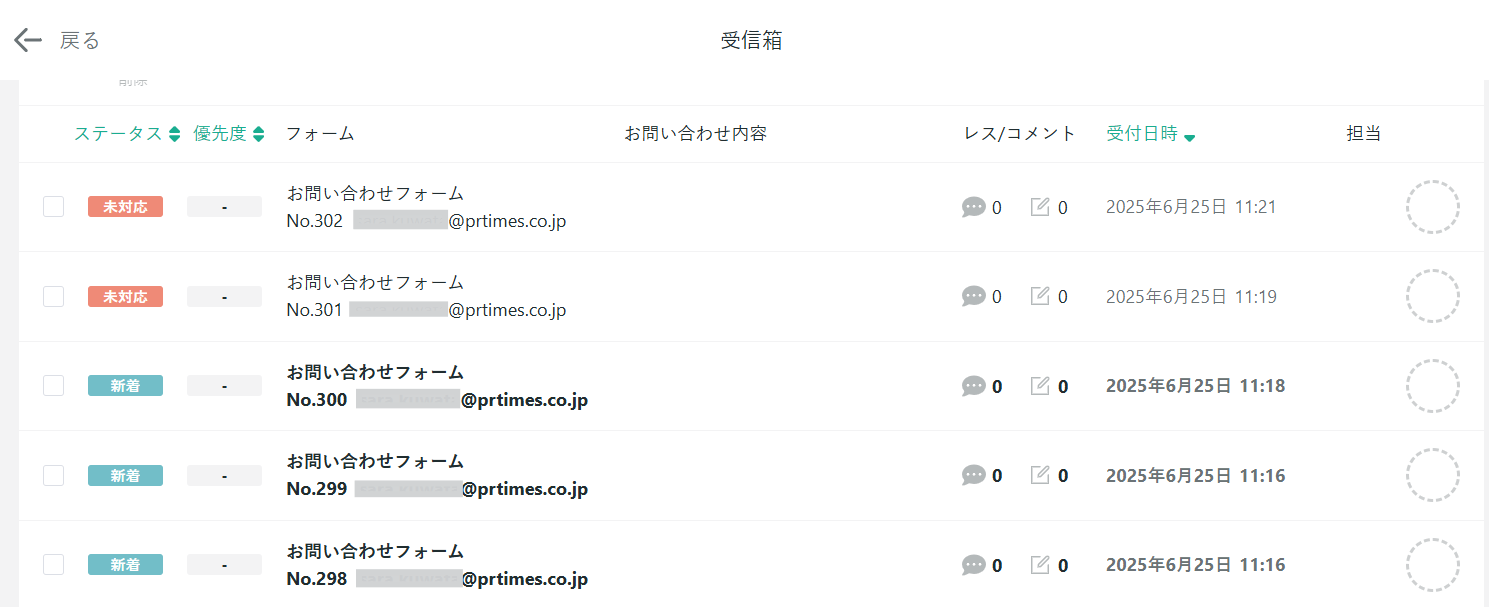This screenshot has height=607, width=1489.
Task: Open the priority field of inquiry No.302
Action: [224, 207]
